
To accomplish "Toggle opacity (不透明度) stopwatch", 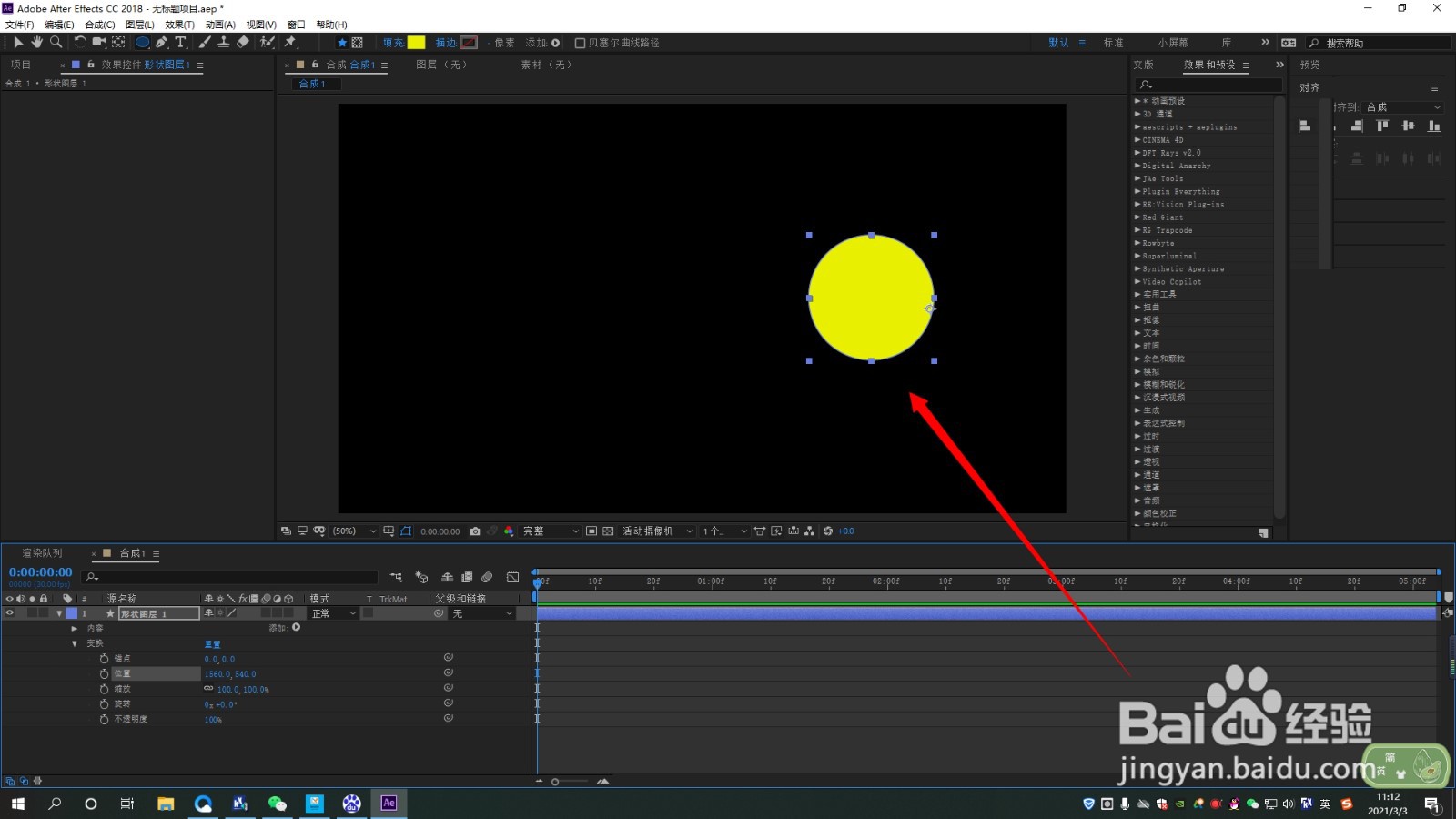I will [104, 720].
